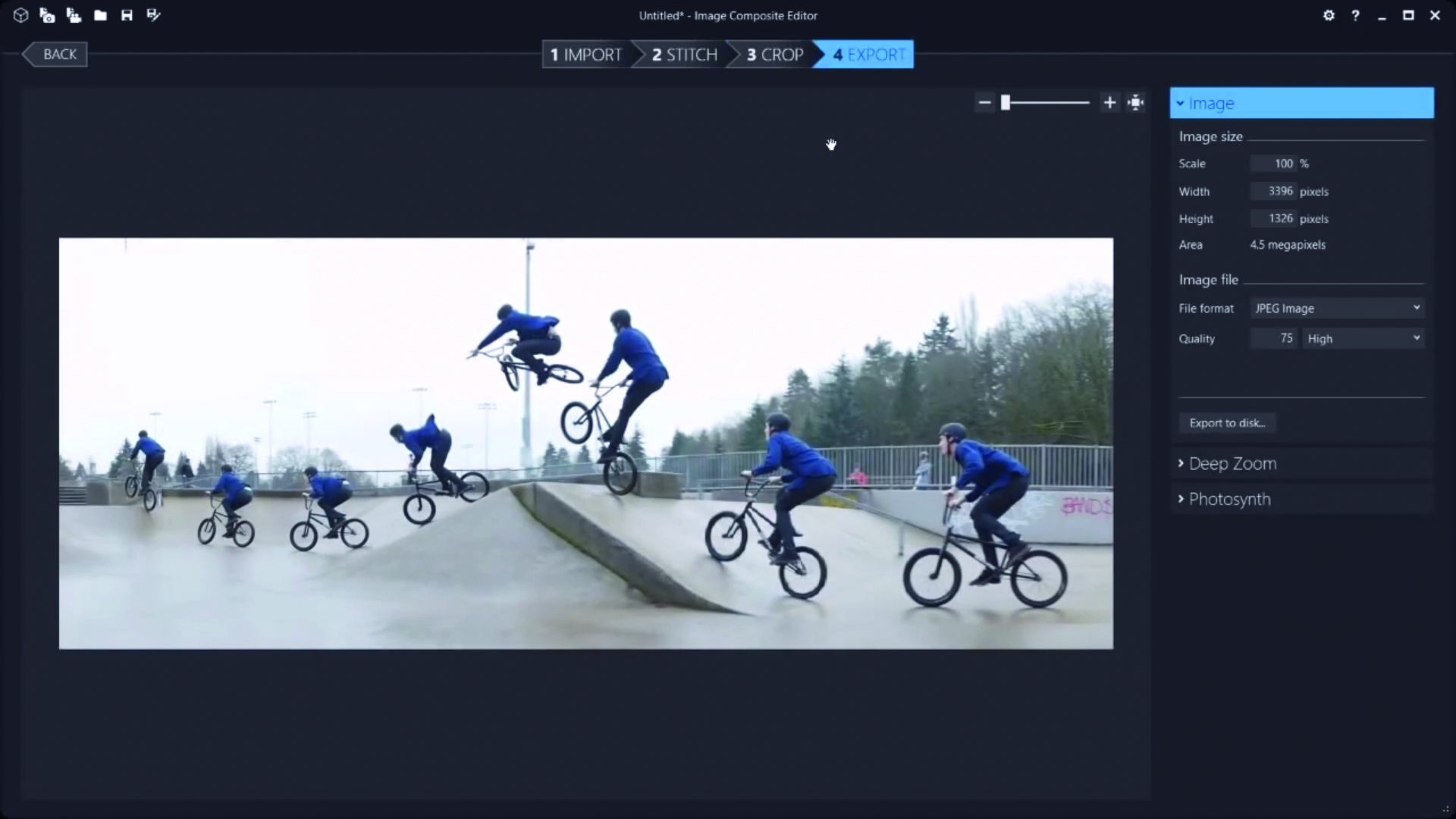Create new panorama from images icon
The height and width of the screenshot is (819, 1456).
pos(47,15)
